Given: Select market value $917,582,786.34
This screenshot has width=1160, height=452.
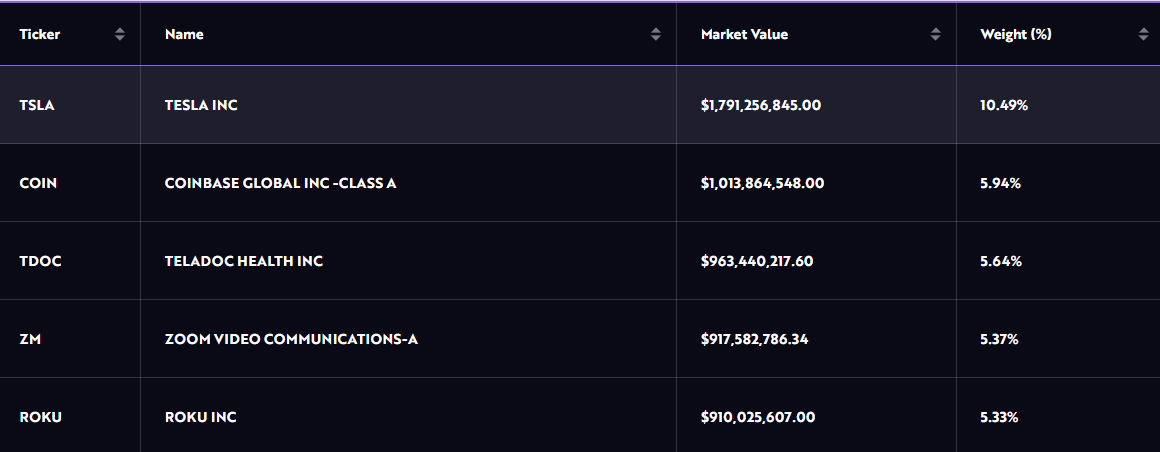Looking at the screenshot, I should point(755,340).
